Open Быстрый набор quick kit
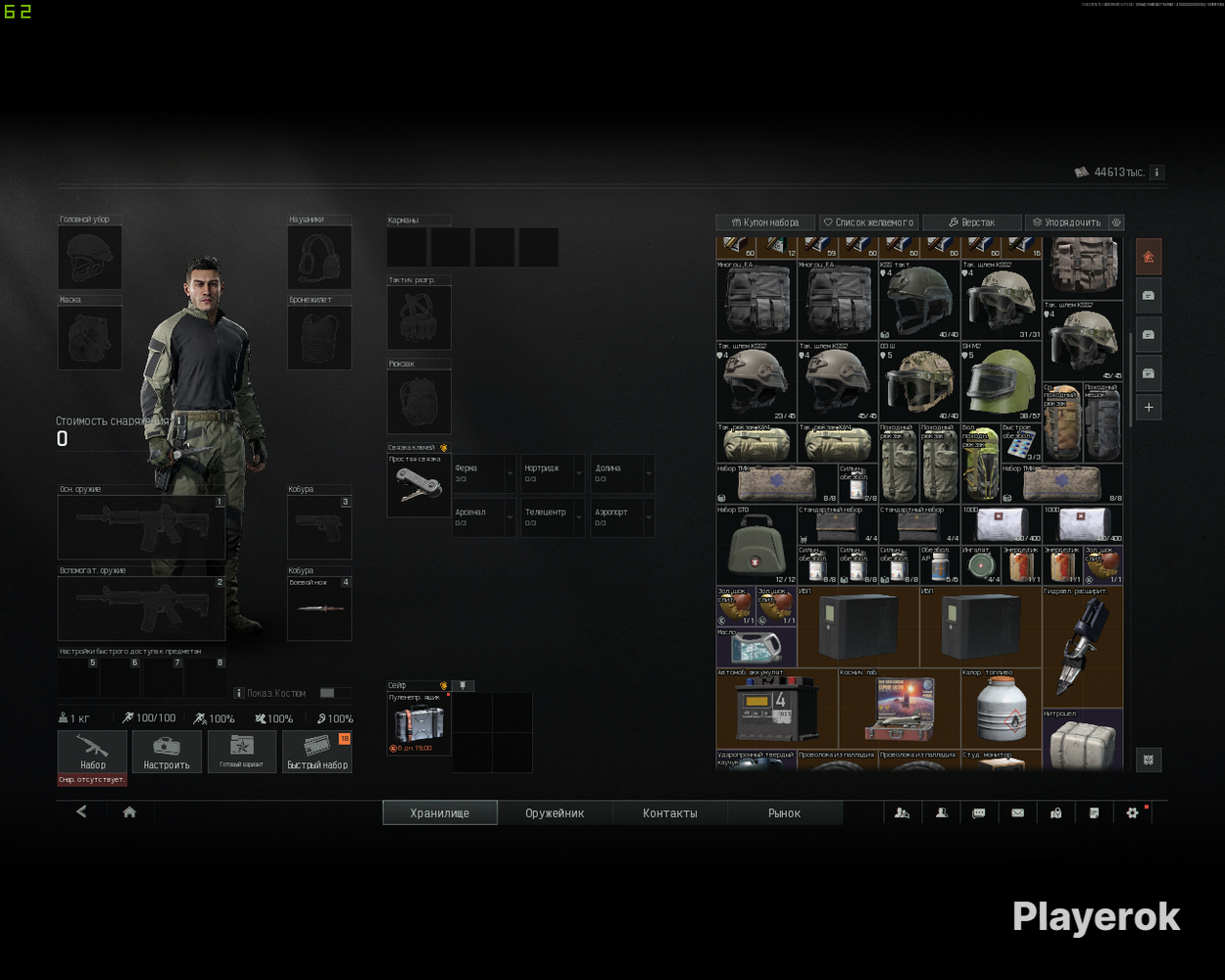1225x980 pixels. [x=318, y=752]
